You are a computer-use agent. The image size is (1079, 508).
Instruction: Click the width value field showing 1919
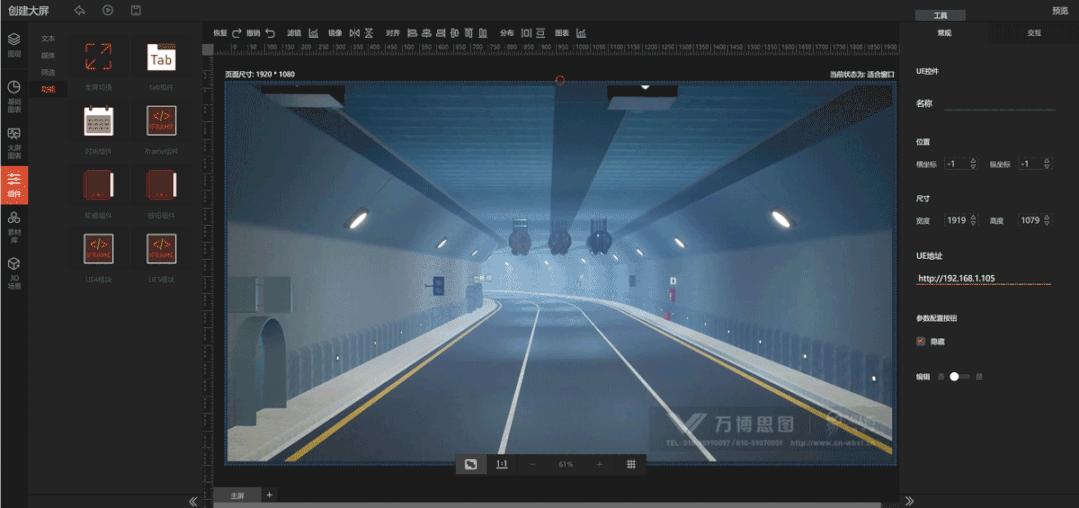pyautogui.click(x=956, y=220)
